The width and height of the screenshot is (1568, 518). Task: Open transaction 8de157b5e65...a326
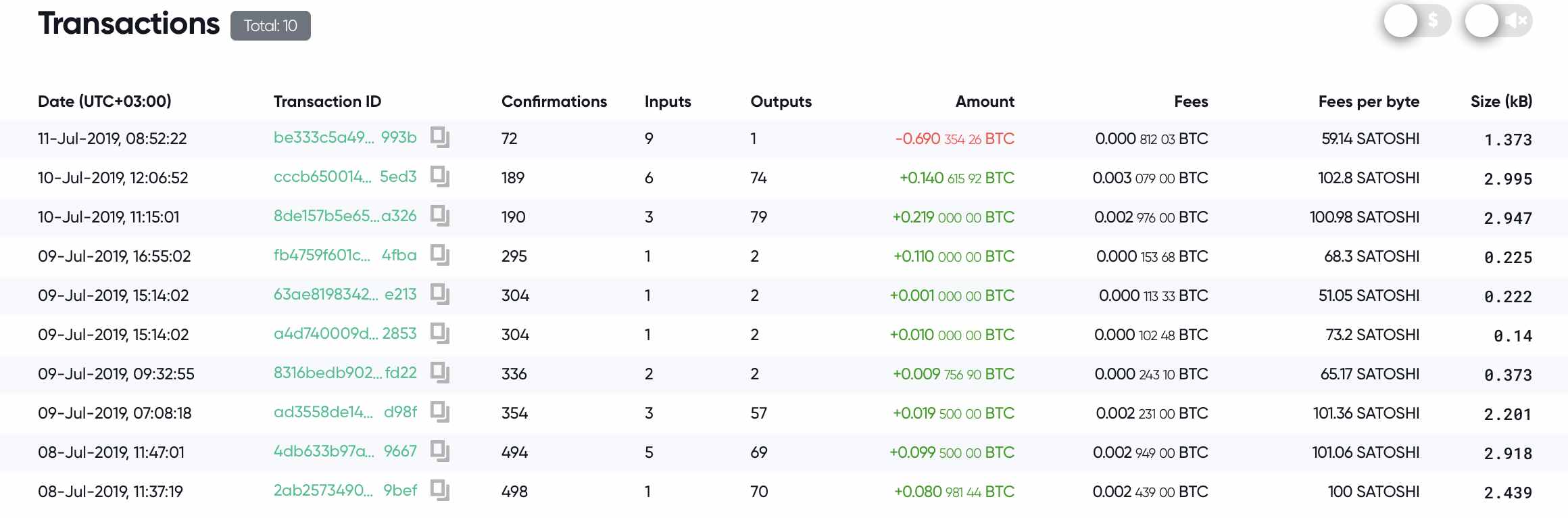click(x=345, y=216)
